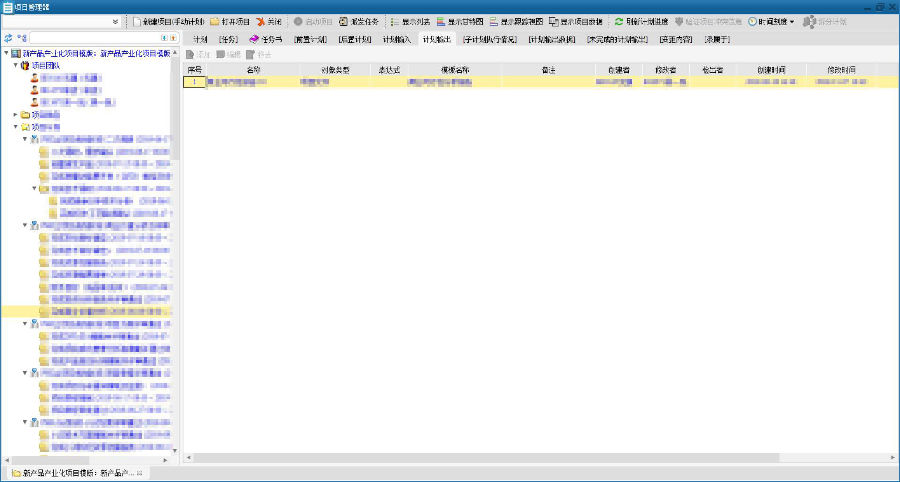The image size is (900, 482).
Task: Open the dropdown in the top-left combo box
Action: [115, 21]
